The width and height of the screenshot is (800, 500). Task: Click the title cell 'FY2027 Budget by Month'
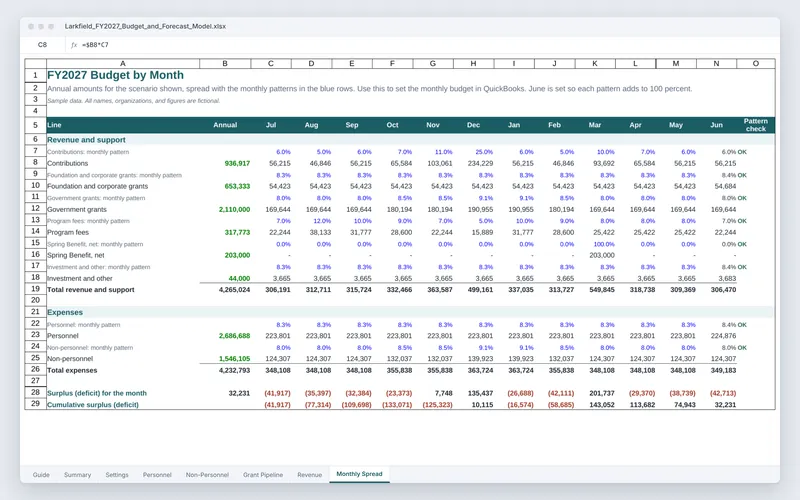click(115, 75)
